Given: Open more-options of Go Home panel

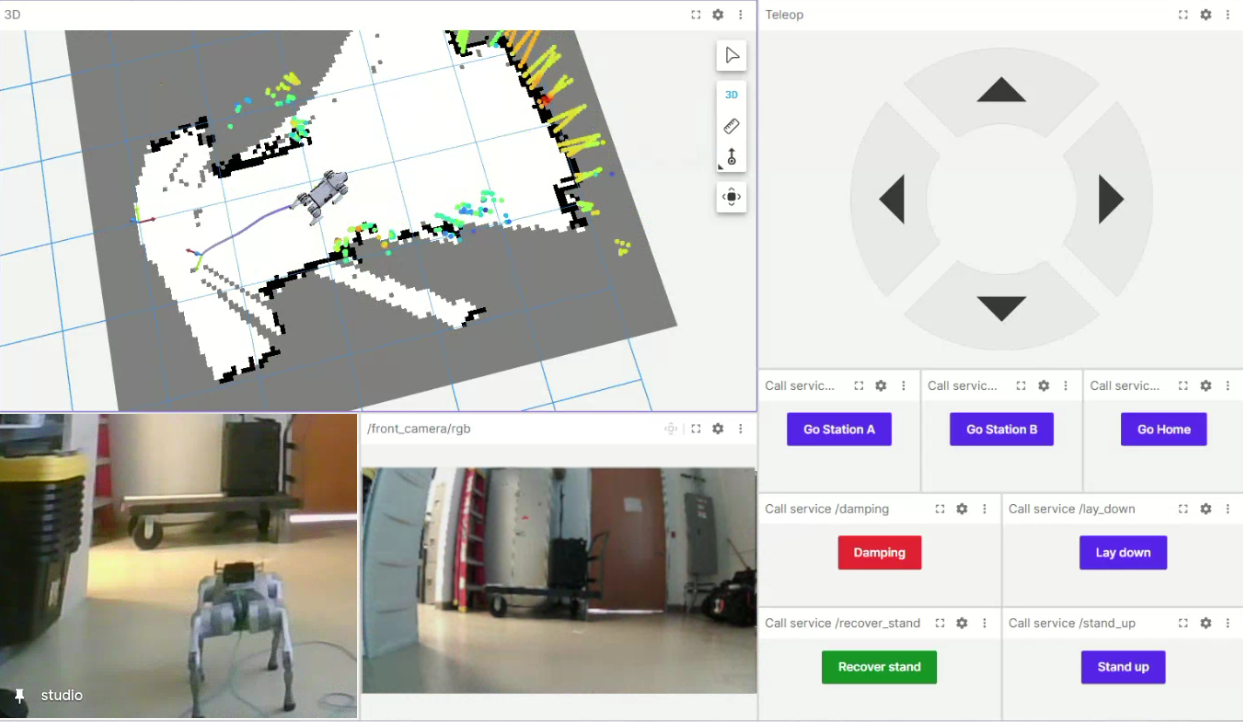Looking at the screenshot, I should pyautogui.click(x=1228, y=386).
